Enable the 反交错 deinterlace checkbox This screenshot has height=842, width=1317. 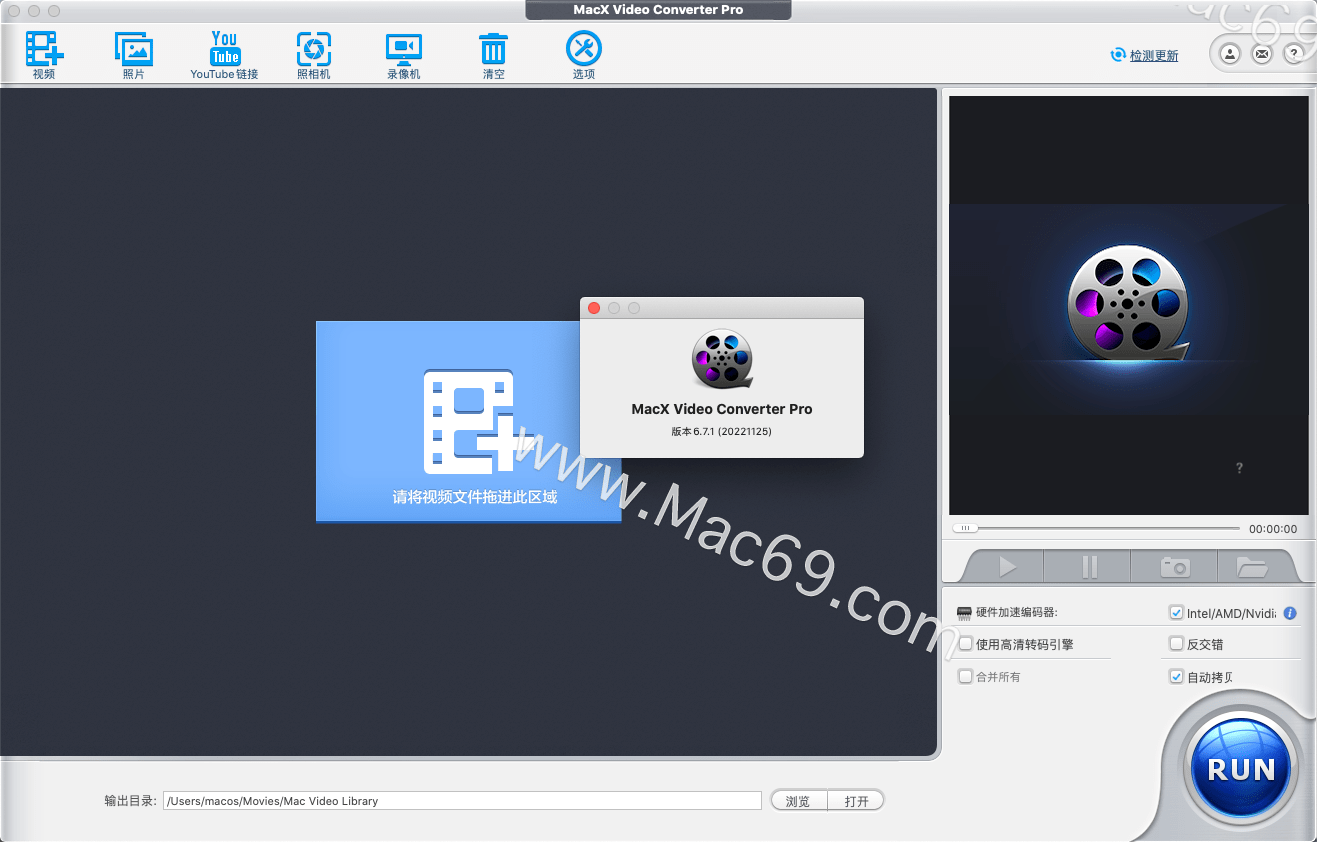click(x=1176, y=644)
